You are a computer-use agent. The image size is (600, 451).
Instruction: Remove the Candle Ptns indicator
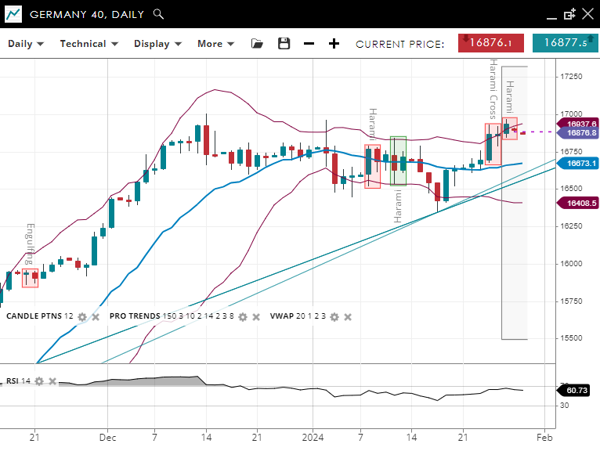(x=96, y=316)
